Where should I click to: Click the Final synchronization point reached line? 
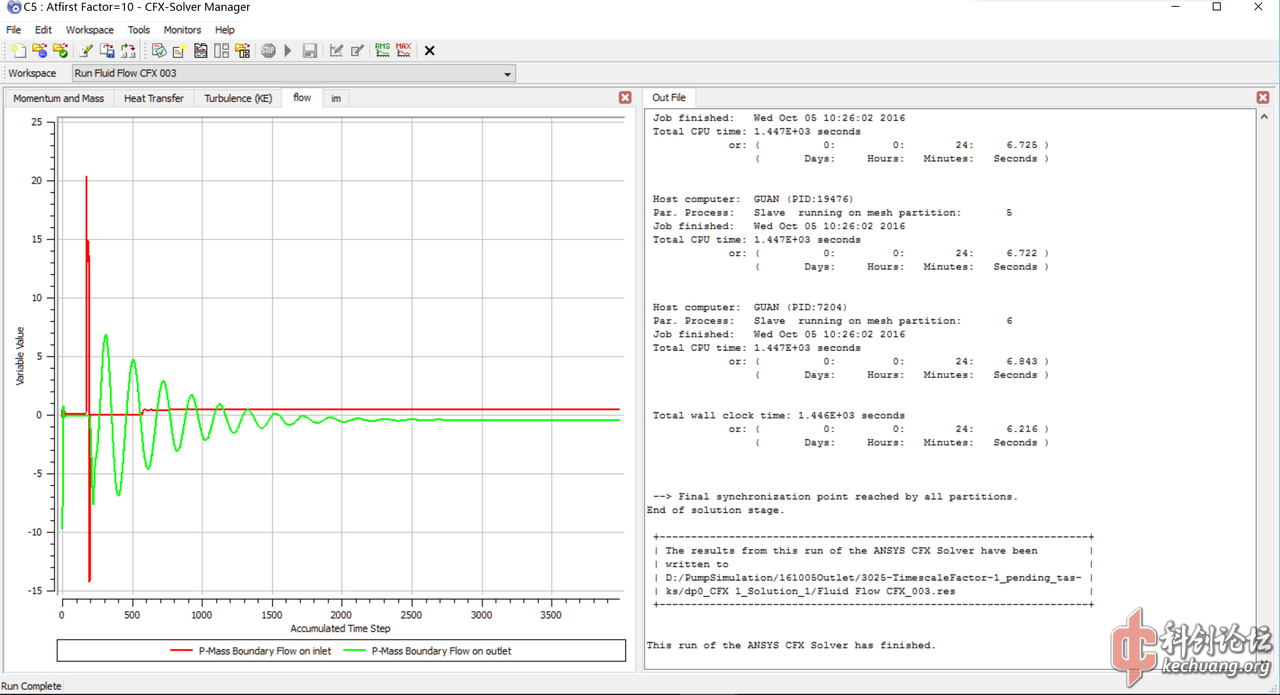pos(835,496)
